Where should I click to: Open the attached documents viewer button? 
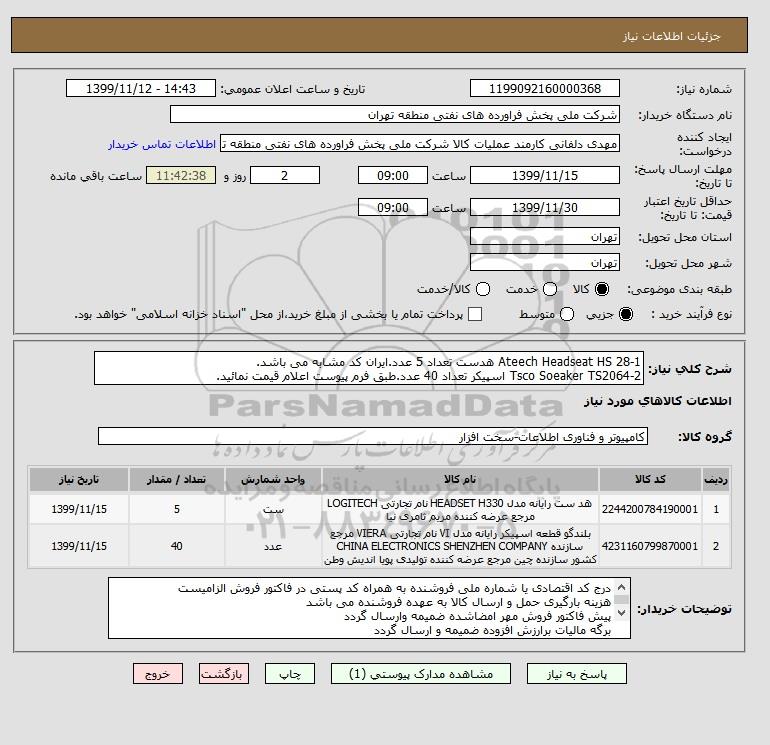point(421,674)
